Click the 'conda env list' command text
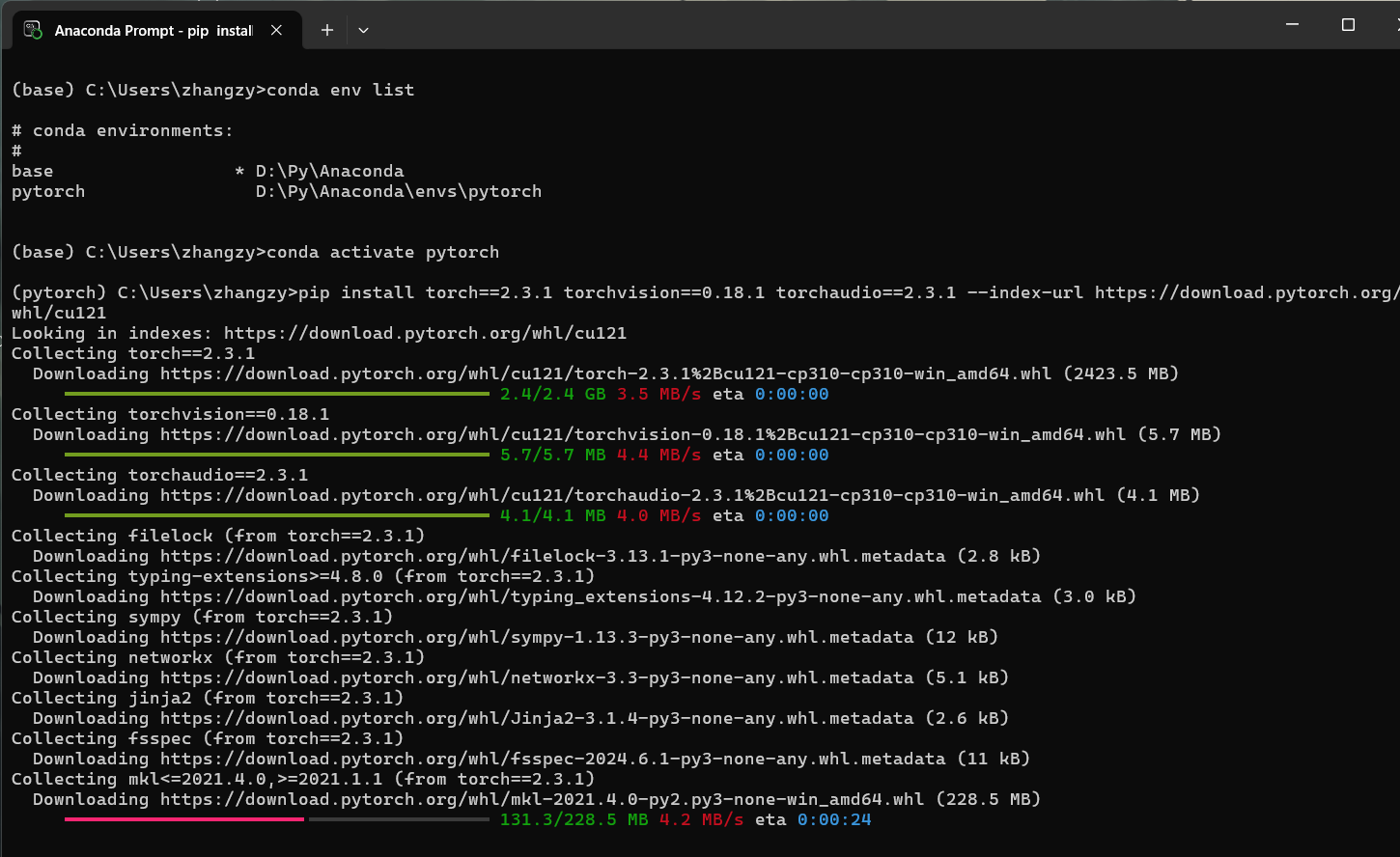This screenshot has width=1400, height=857. click(340, 90)
